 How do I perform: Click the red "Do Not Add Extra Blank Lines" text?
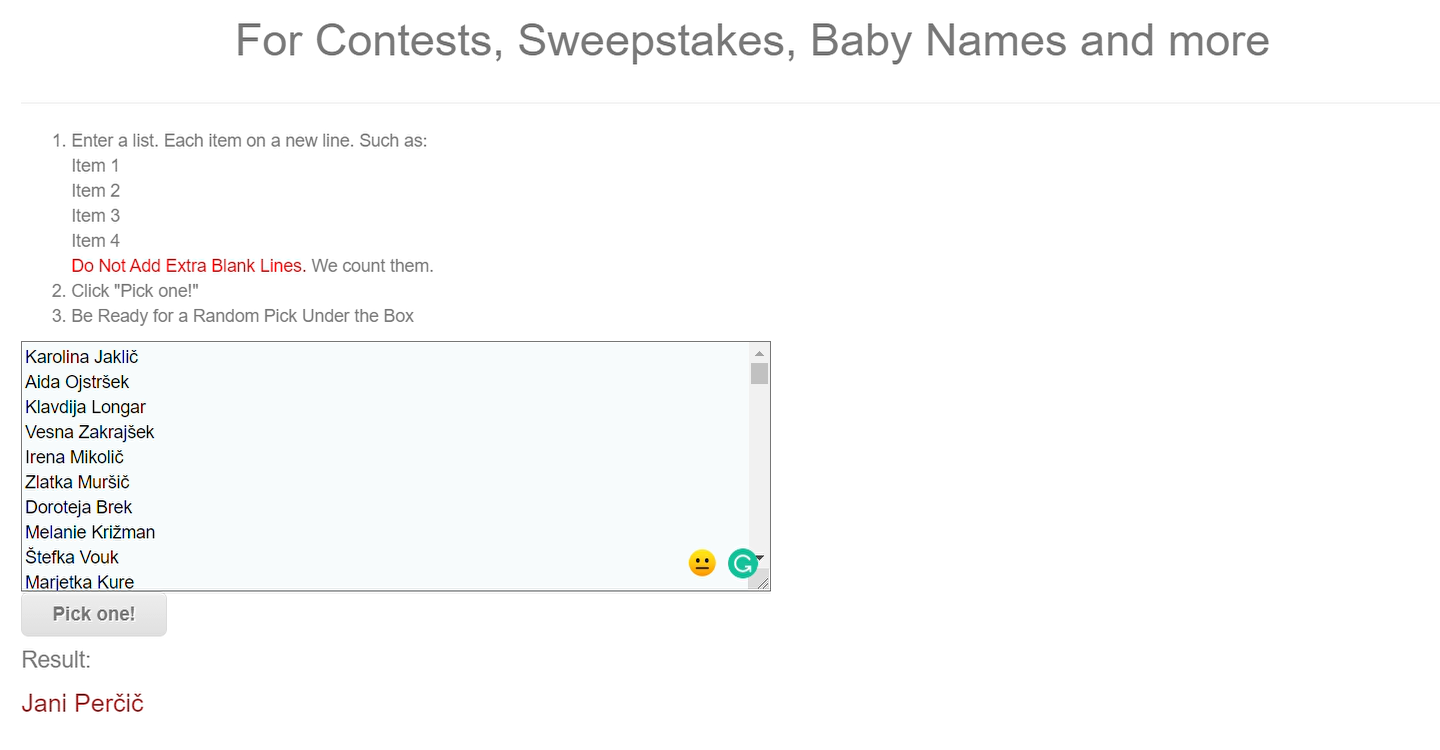(186, 266)
